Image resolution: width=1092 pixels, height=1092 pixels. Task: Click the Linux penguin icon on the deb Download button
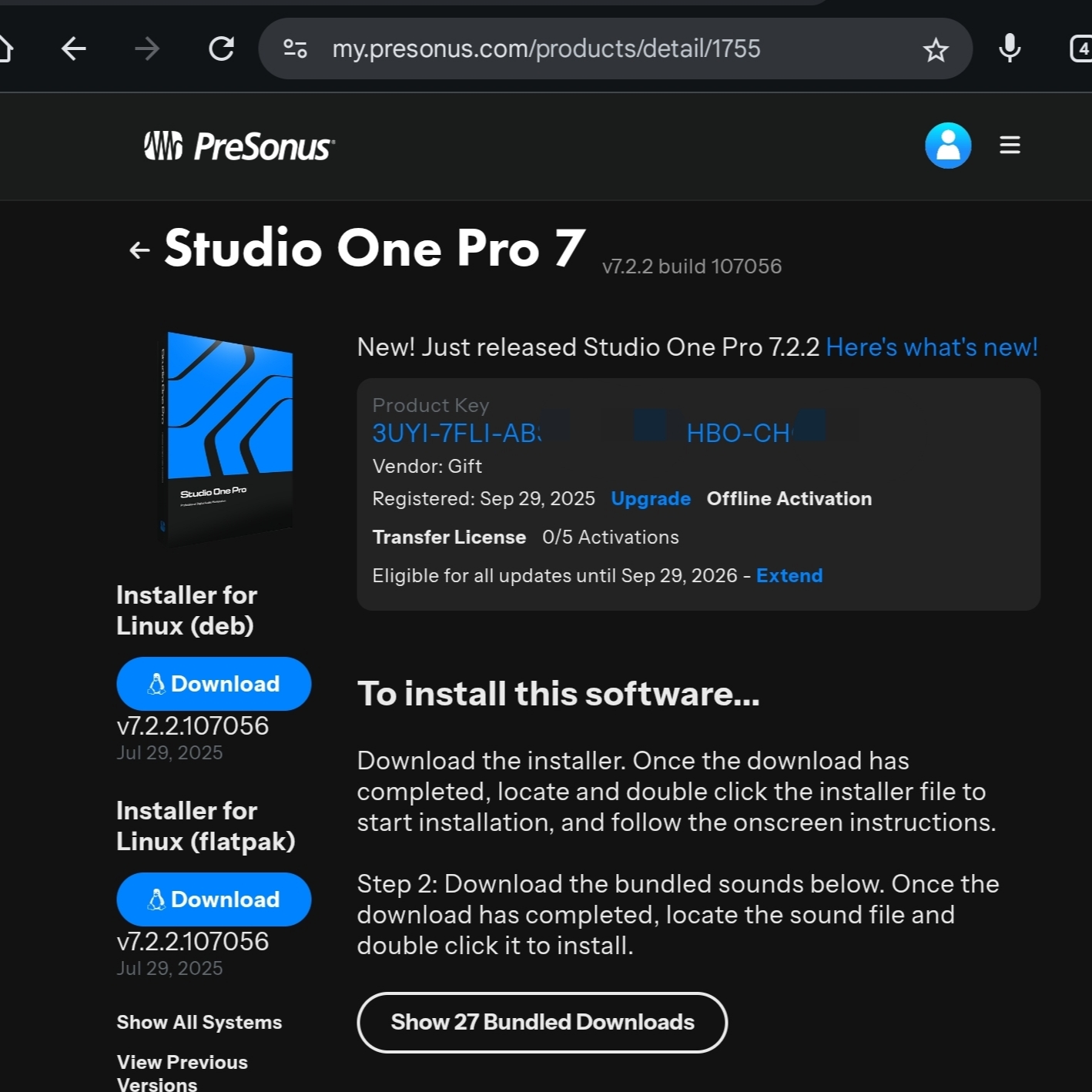[x=156, y=684]
